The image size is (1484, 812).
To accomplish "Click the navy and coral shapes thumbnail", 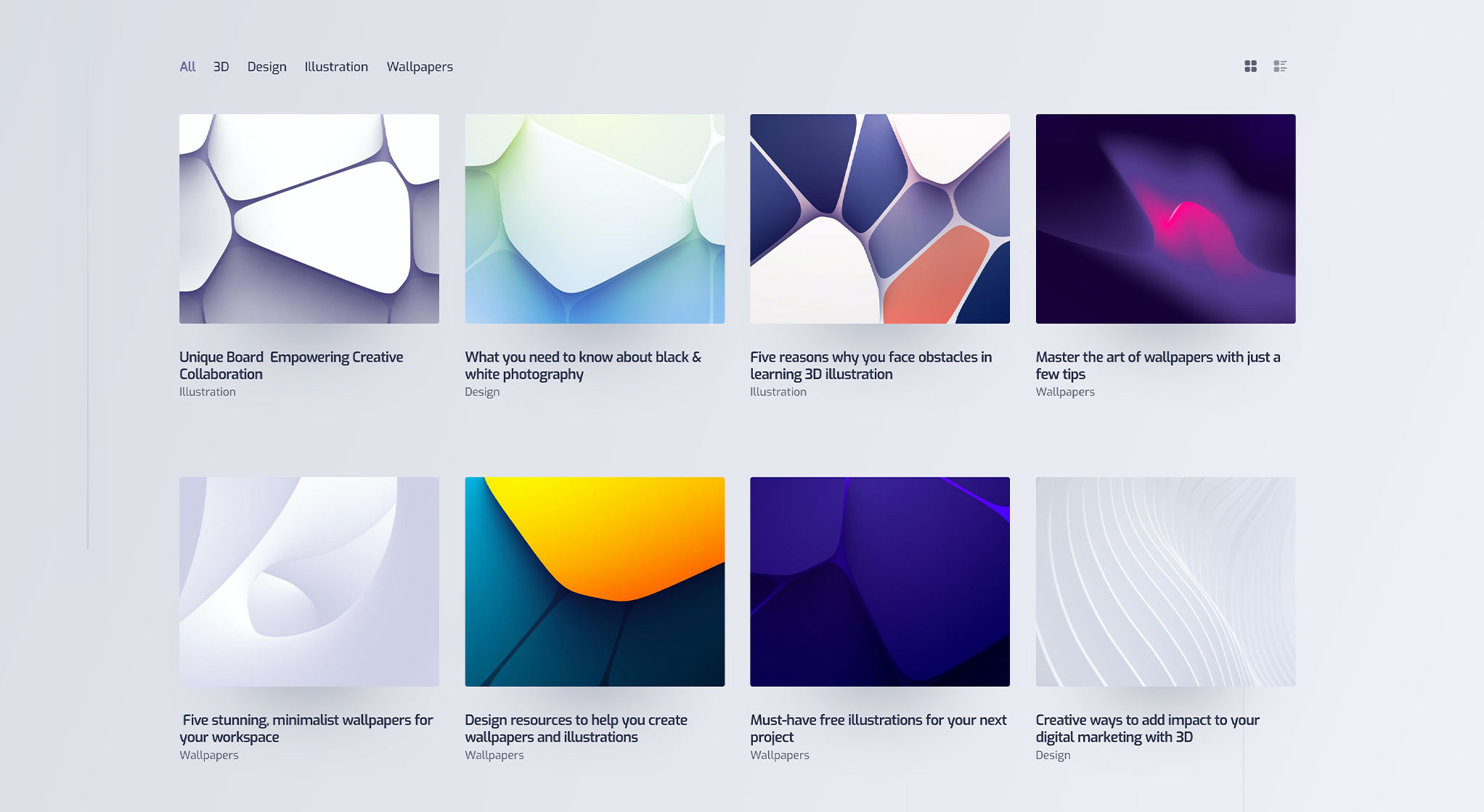I will point(880,218).
